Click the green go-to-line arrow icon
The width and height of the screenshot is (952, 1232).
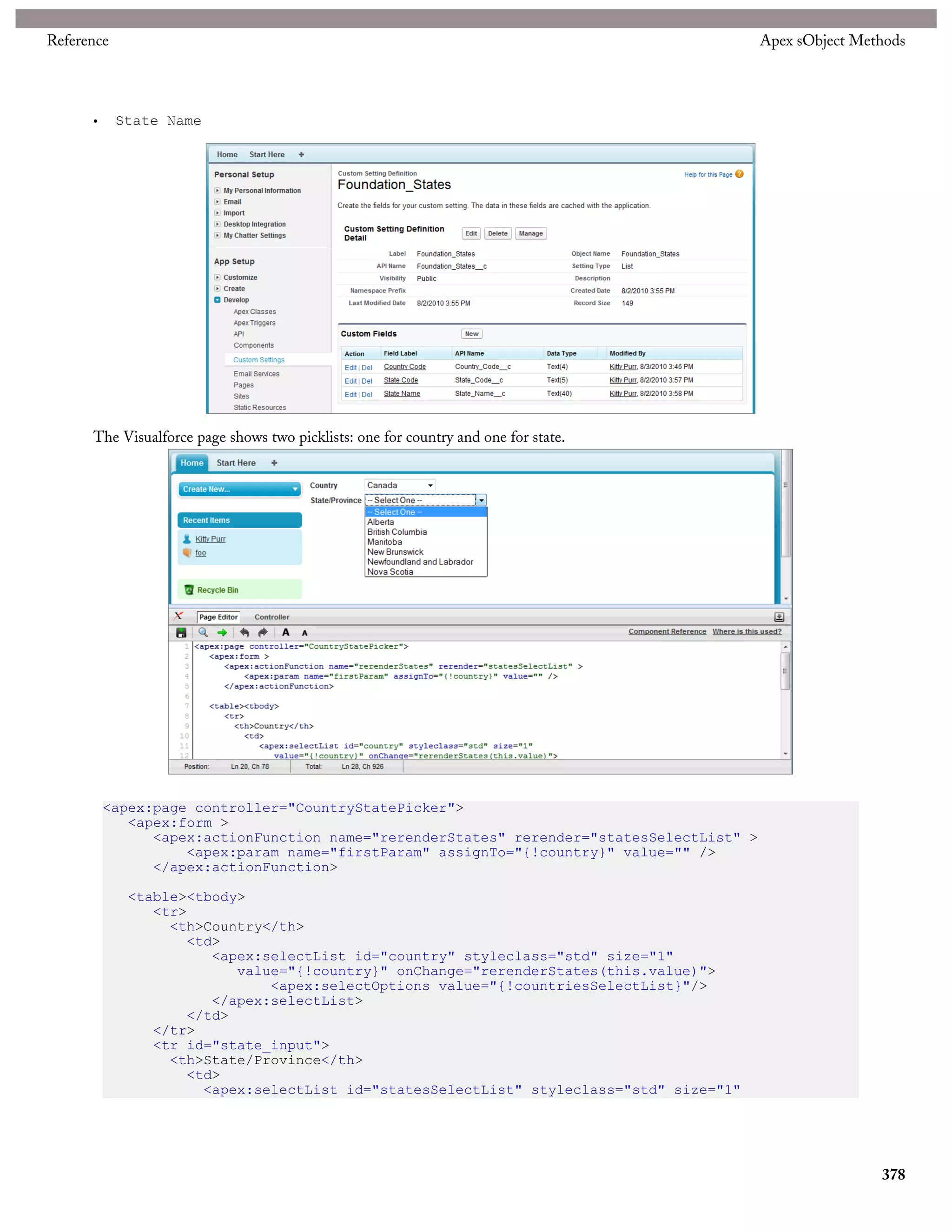pyautogui.click(x=222, y=632)
